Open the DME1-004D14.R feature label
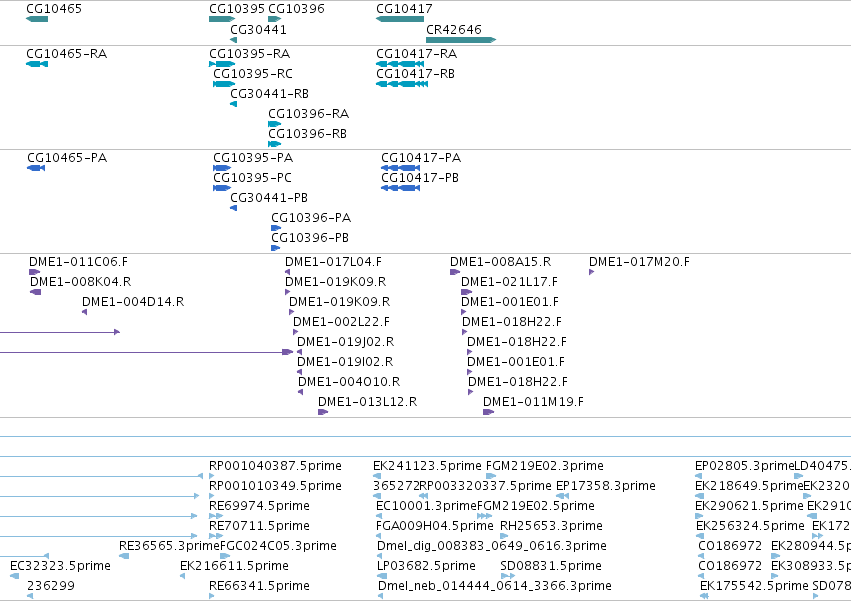 click(x=133, y=302)
